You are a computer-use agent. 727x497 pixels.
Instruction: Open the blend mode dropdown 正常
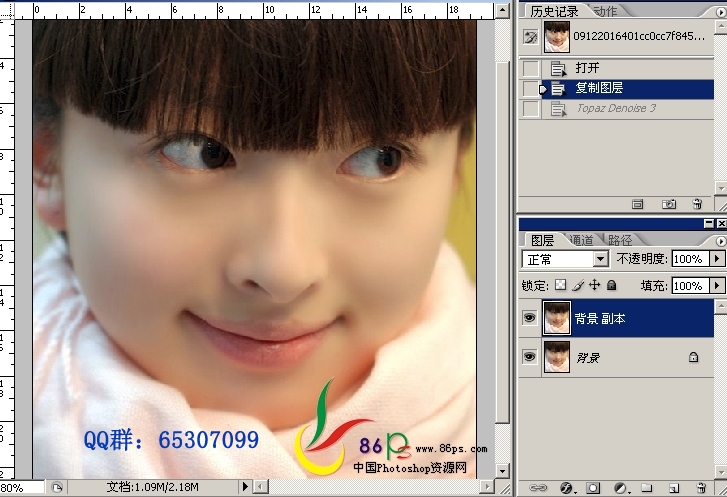pyautogui.click(x=565, y=259)
